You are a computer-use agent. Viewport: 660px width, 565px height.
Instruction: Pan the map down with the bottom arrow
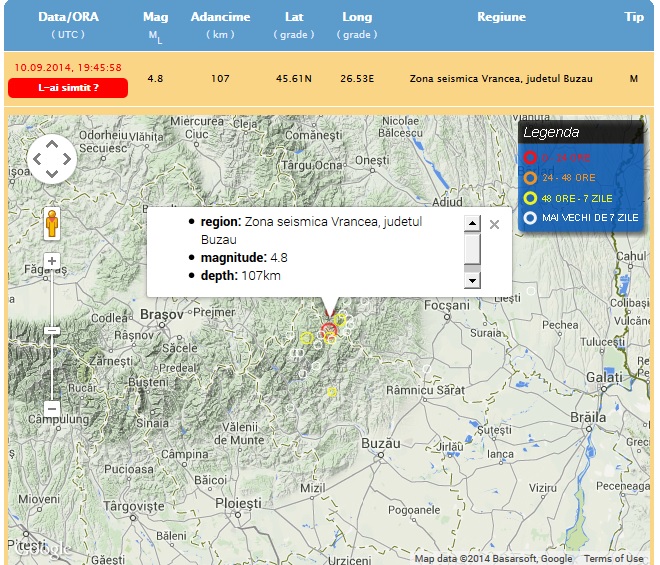point(52,174)
